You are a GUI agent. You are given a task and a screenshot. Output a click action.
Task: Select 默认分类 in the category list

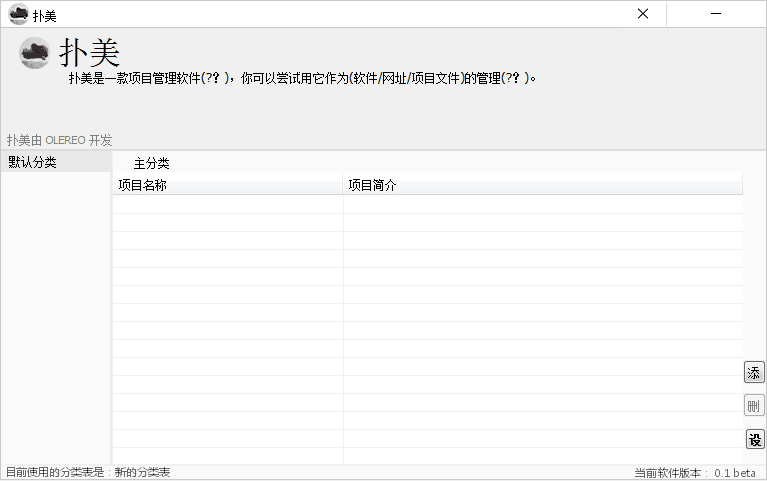tap(33, 162)
